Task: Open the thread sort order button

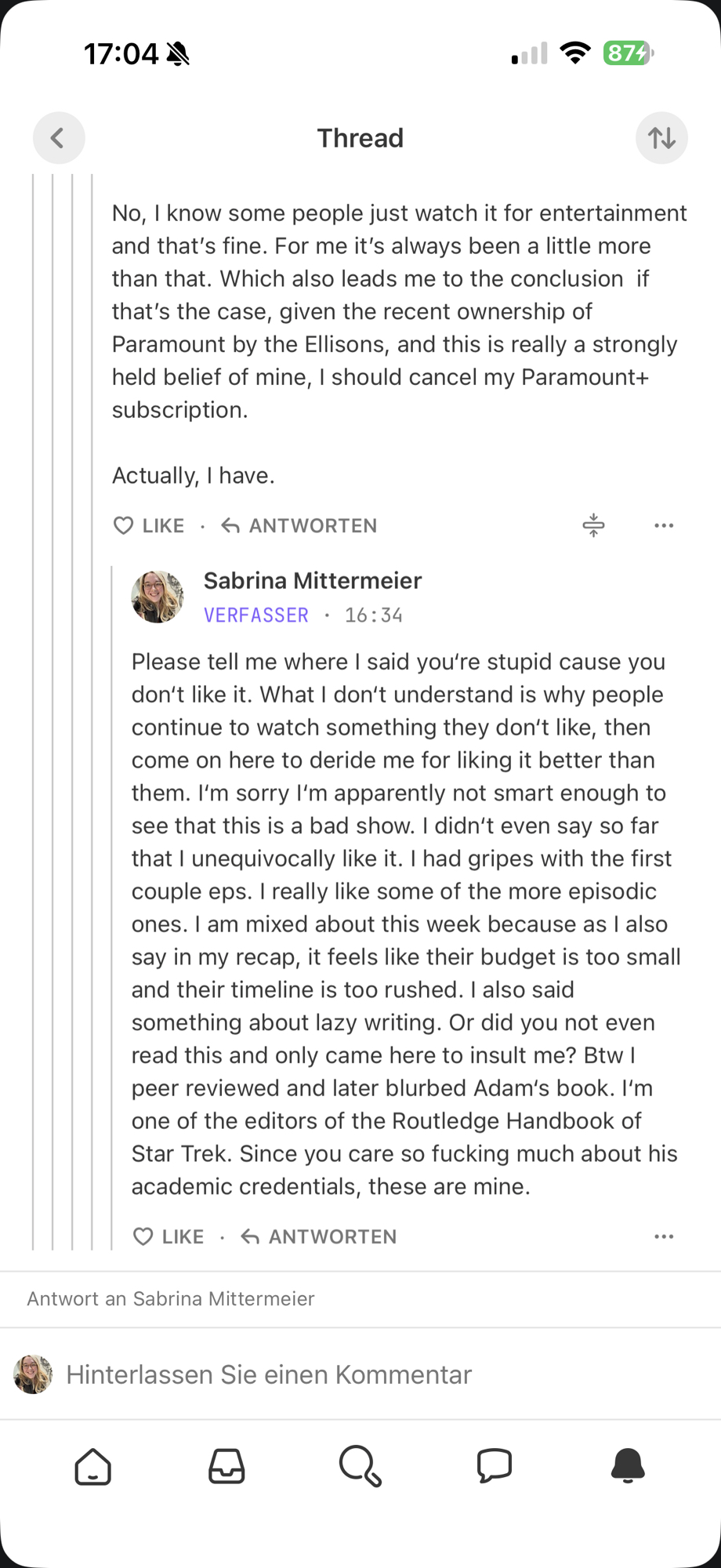Action: tap(661, 138)
